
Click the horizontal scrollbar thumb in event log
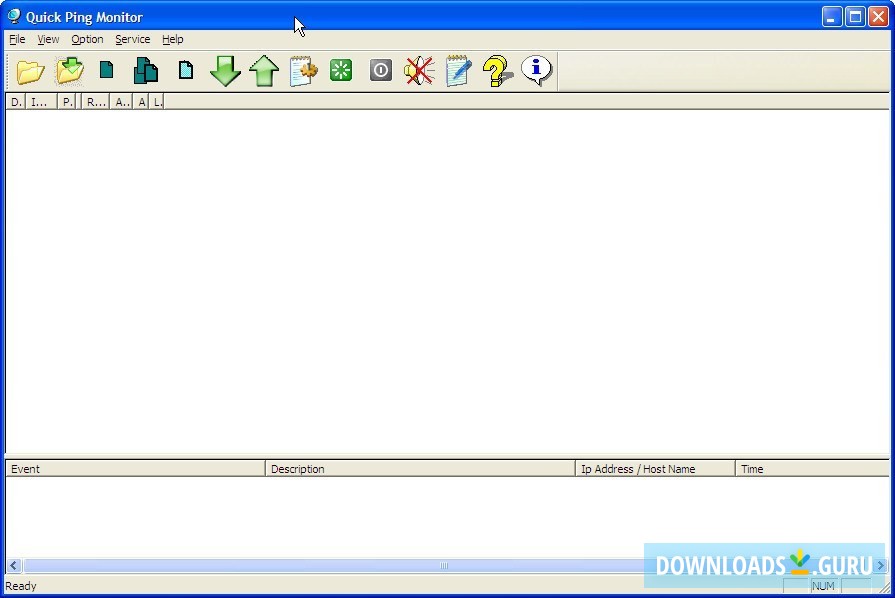[445, 565]
